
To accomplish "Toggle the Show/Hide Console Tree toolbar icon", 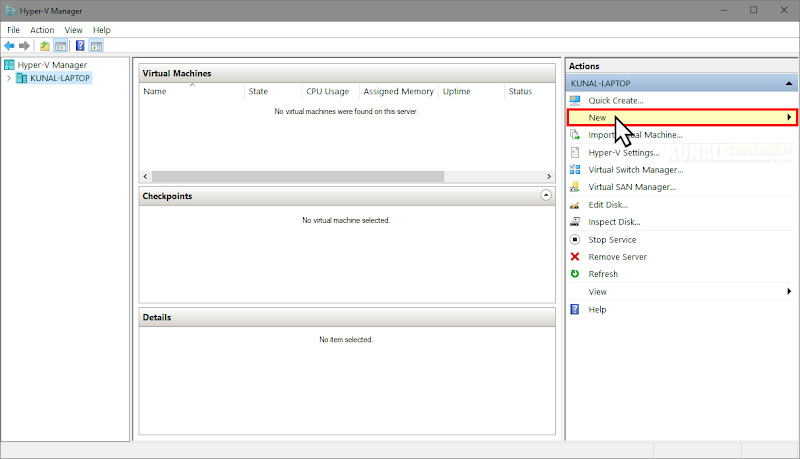I will pyautogui.click(x=61, y=46).
